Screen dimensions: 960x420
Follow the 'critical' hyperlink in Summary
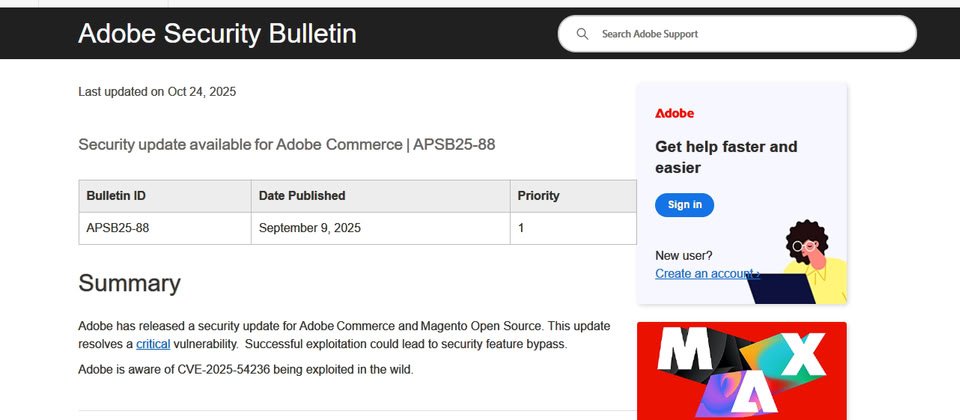153,344
